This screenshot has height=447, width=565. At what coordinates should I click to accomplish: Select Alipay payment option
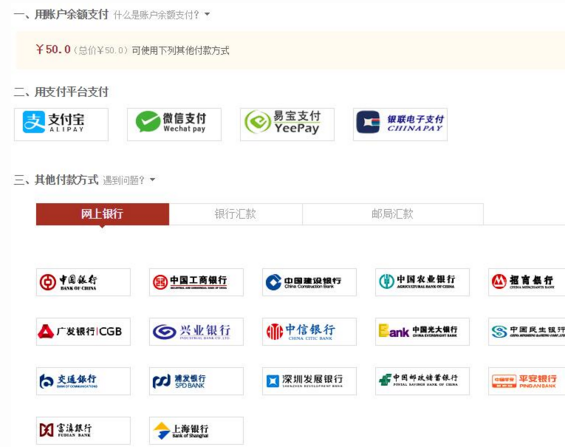(61, 124)
